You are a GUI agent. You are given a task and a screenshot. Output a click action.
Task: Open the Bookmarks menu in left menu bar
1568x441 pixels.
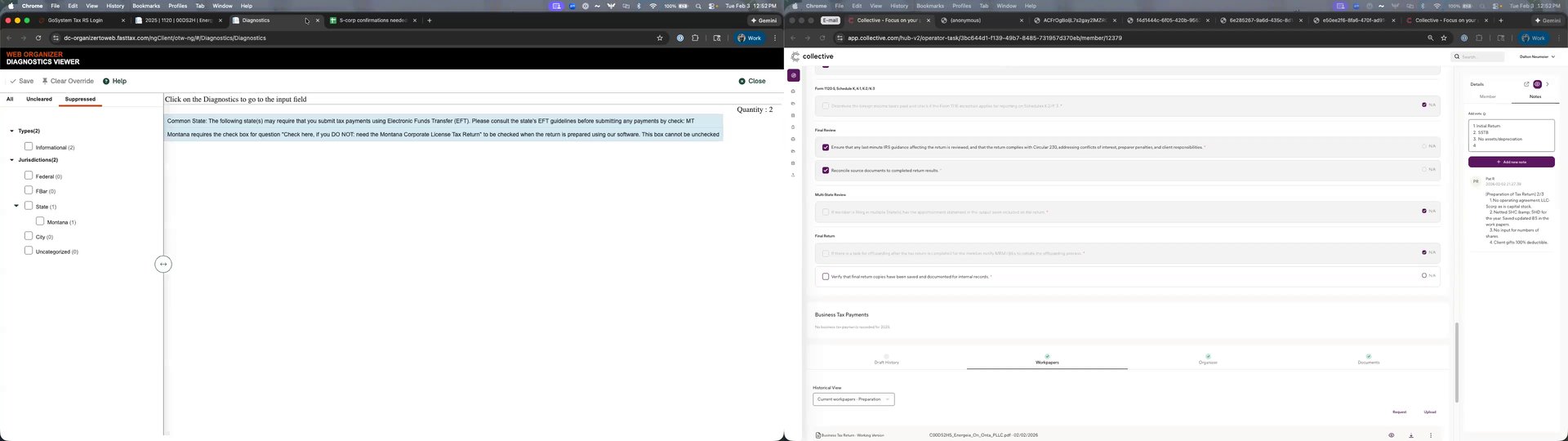[x=146, y=6]
